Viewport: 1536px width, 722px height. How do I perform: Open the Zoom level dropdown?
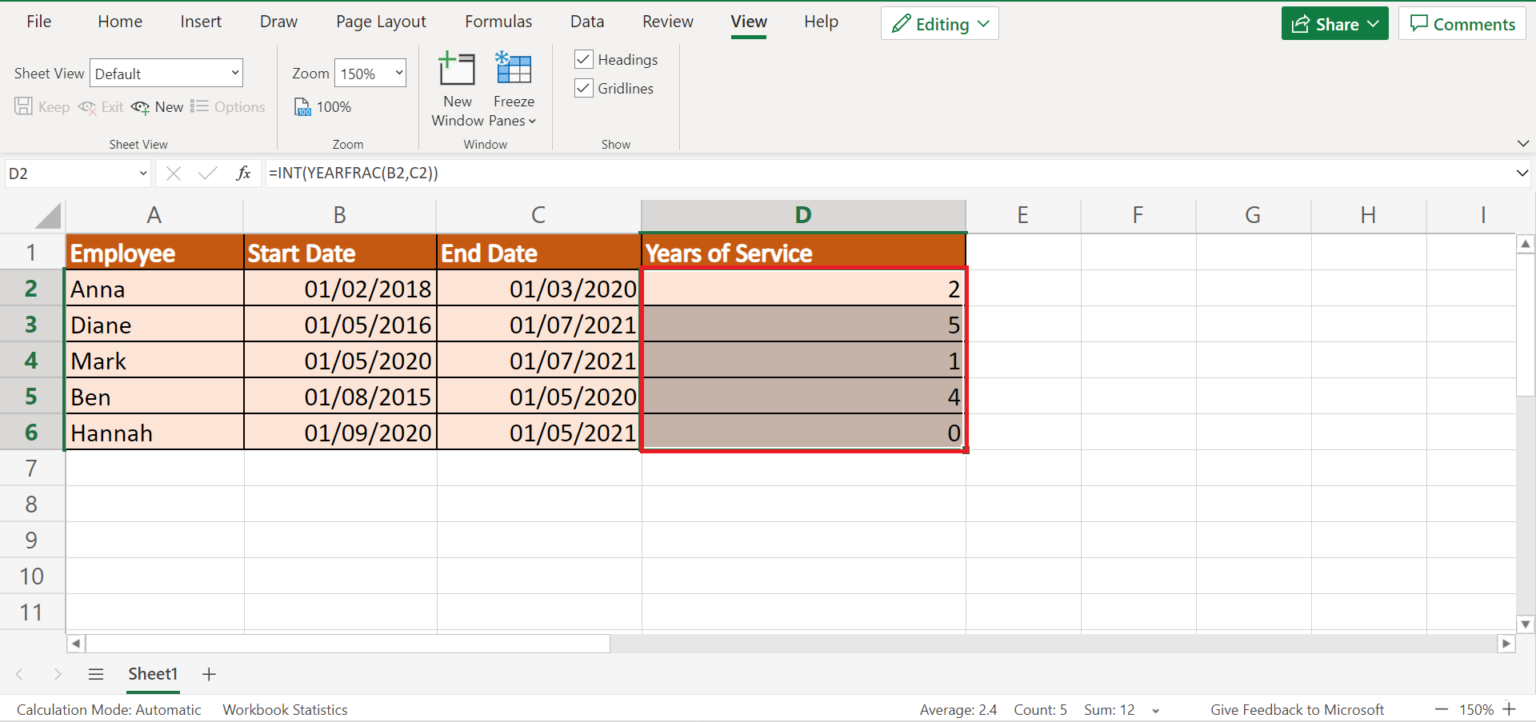tap(370, 72)
